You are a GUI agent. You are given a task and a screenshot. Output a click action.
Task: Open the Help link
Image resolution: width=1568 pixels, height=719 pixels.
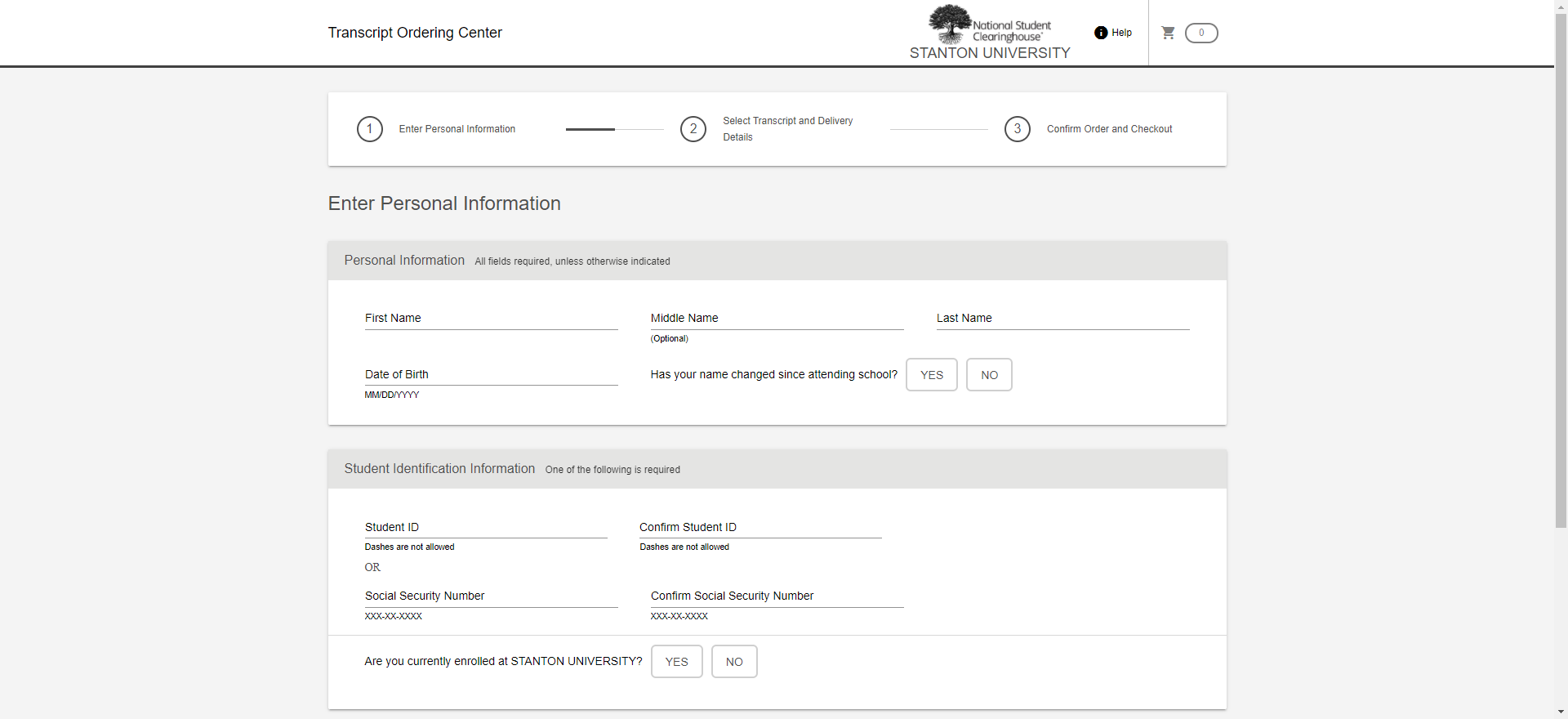click(x=1121, y=33)
